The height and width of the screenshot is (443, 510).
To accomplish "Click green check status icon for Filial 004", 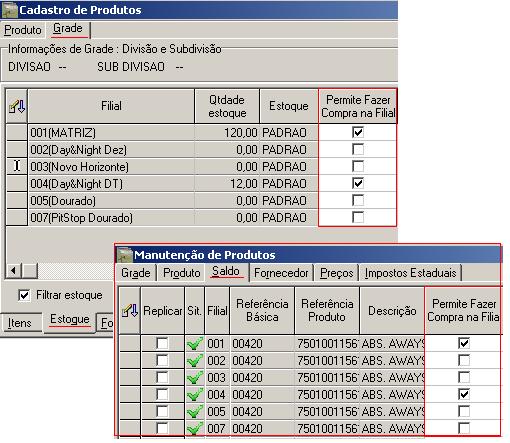I will coord(195,395).
